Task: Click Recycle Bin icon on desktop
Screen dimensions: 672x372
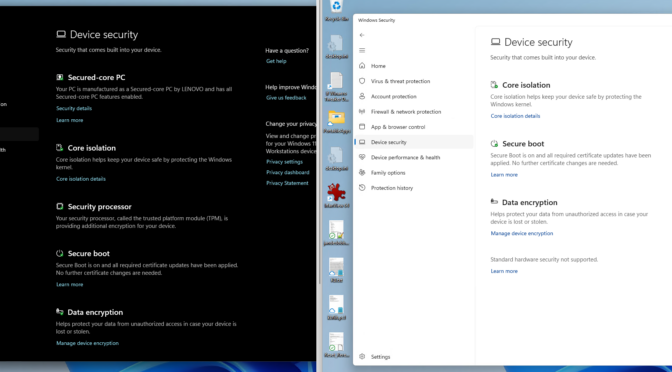Action: pos(336,6)
